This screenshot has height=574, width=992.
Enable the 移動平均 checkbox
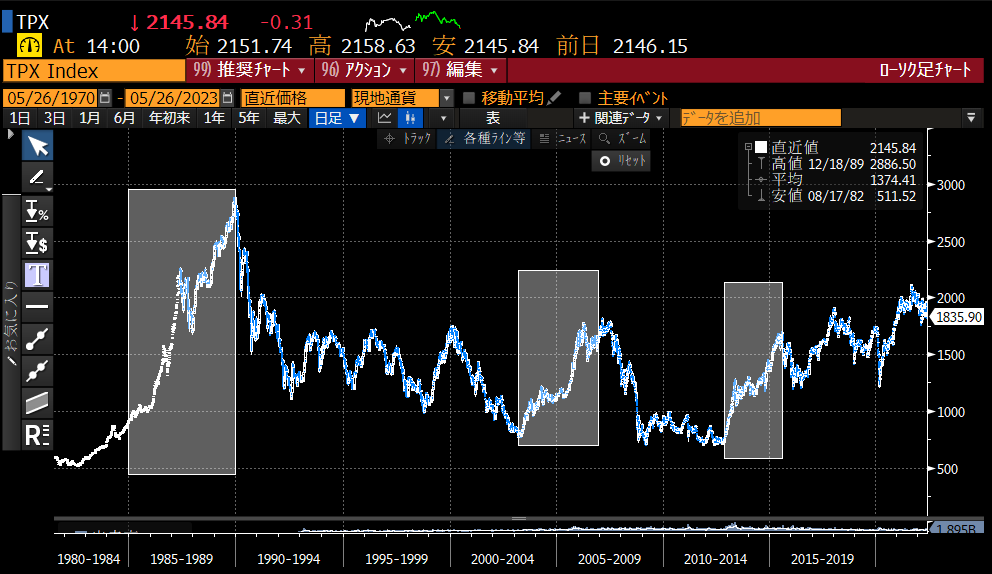coord(469,98)
